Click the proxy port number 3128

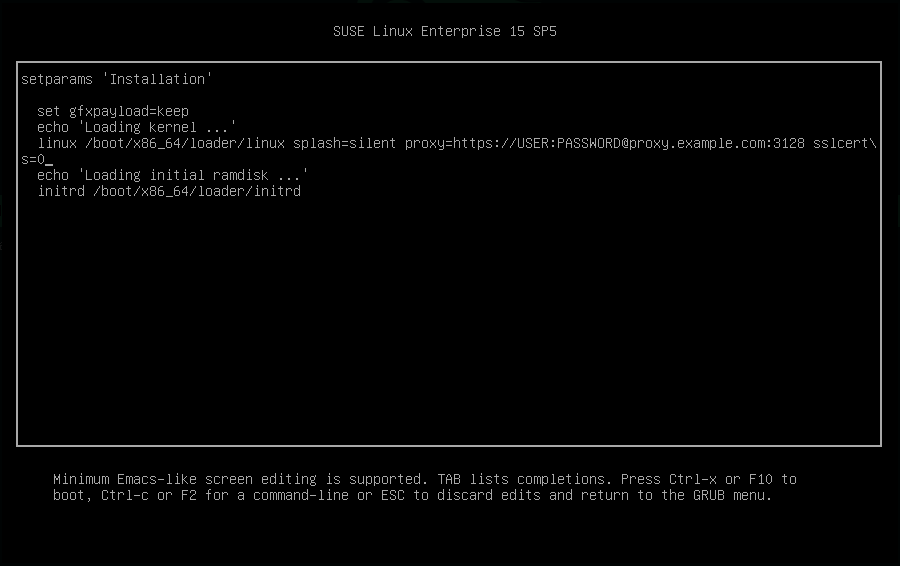(x=789, y=143)
